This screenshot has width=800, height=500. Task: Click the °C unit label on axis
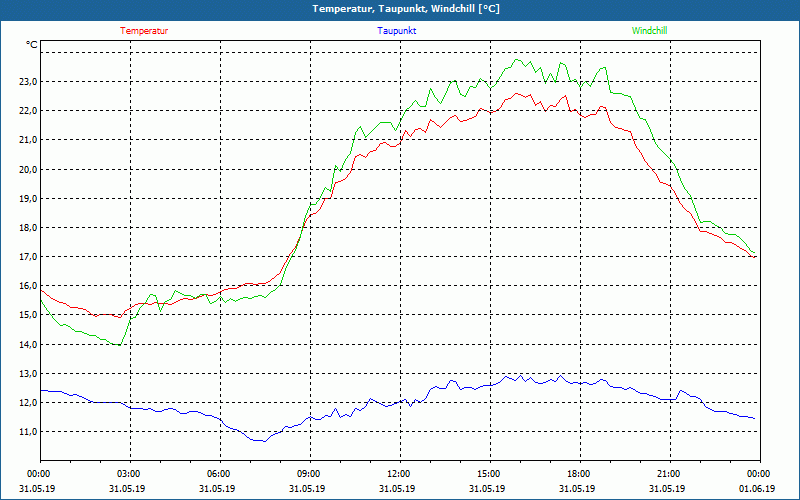(32, 45)
